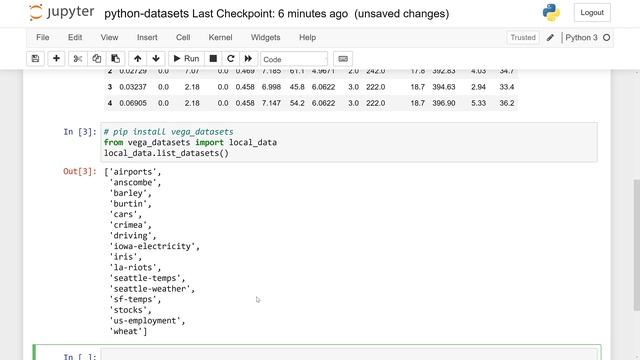Open the command palette keyboard icon

click(343, 59)
